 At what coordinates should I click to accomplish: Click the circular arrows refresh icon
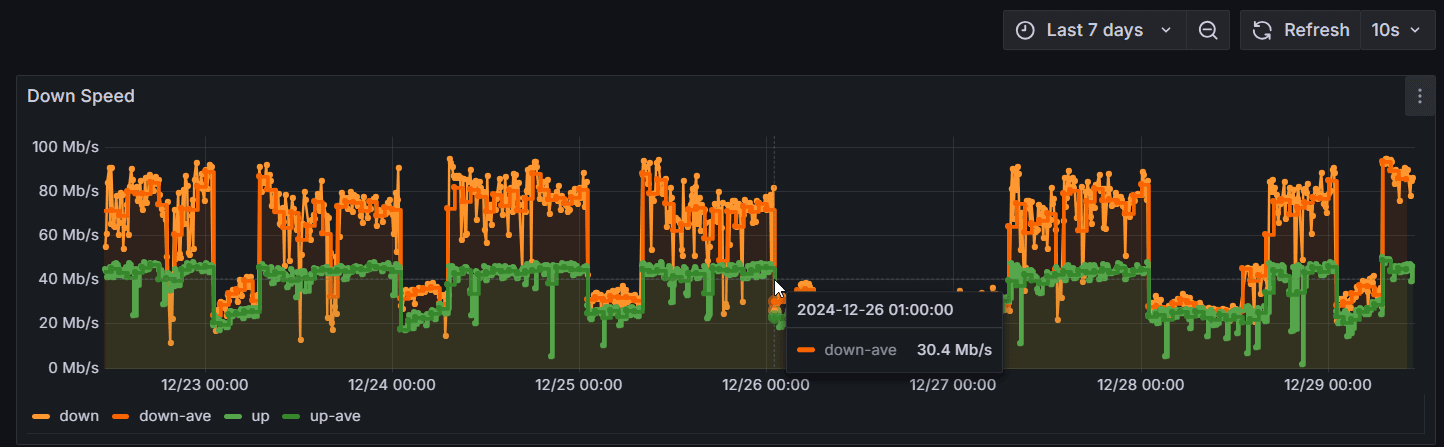pyautogui.click(x=1263, y=31)
